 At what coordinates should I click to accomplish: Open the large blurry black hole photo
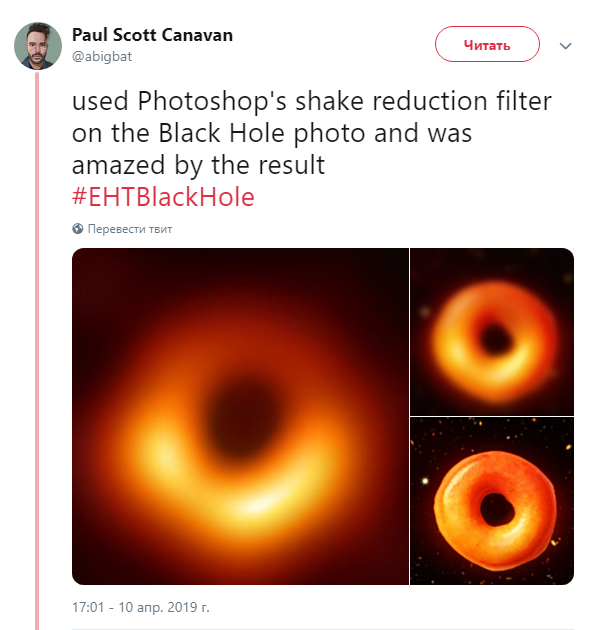240,416
